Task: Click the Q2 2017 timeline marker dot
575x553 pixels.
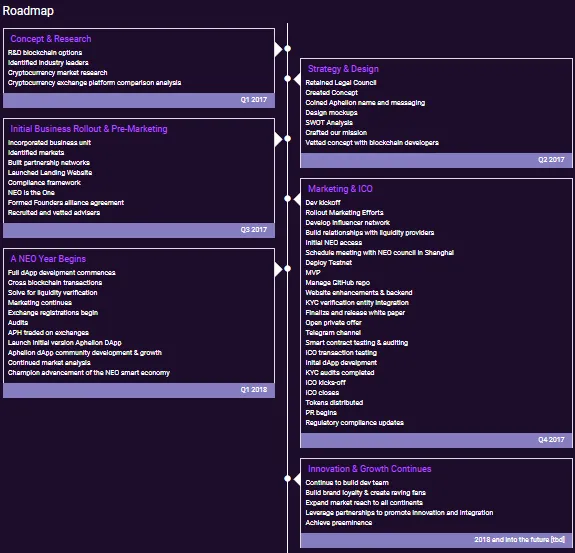Action: [288, 78]
